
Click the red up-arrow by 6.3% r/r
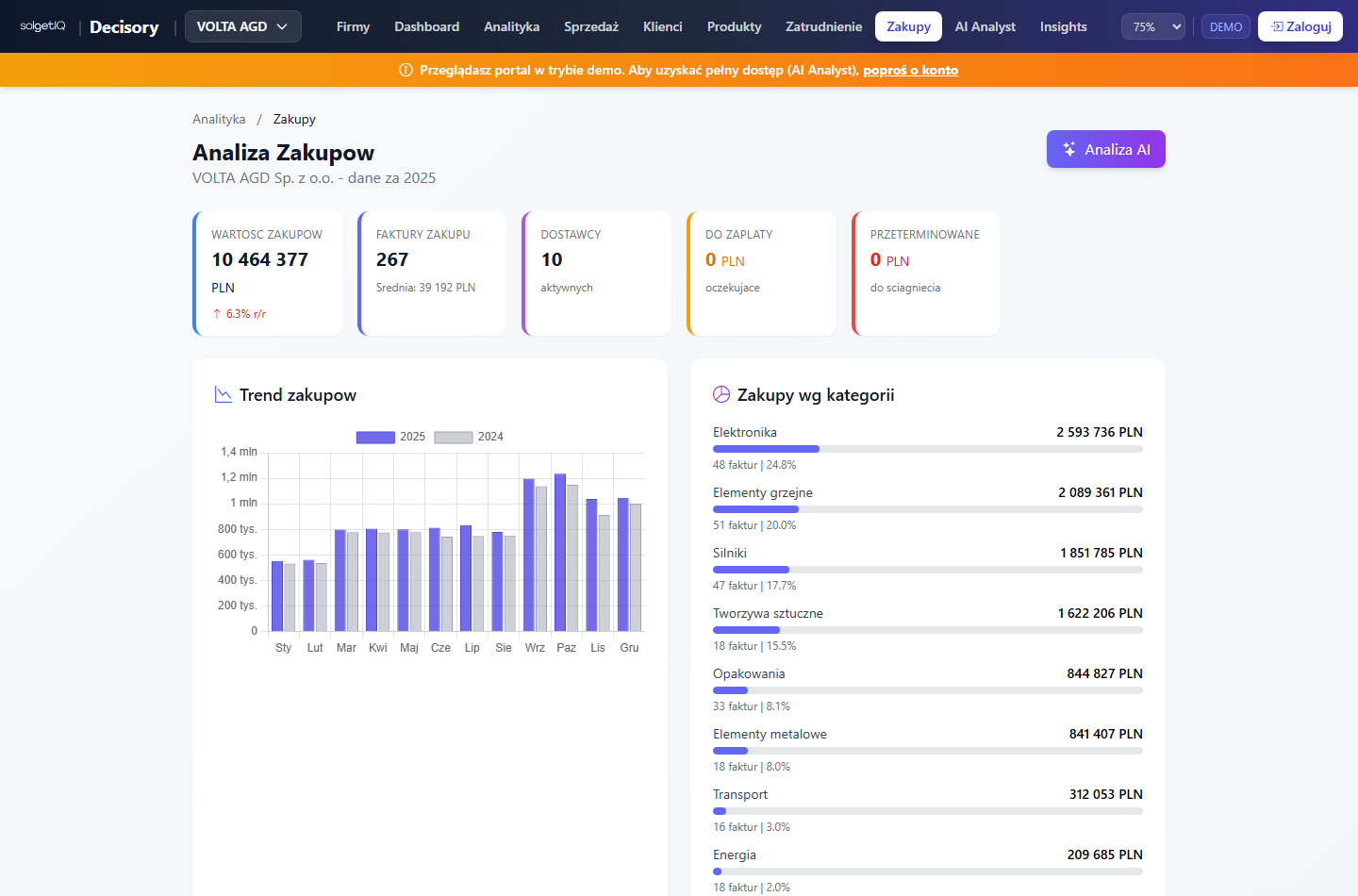tap(217, 314)
